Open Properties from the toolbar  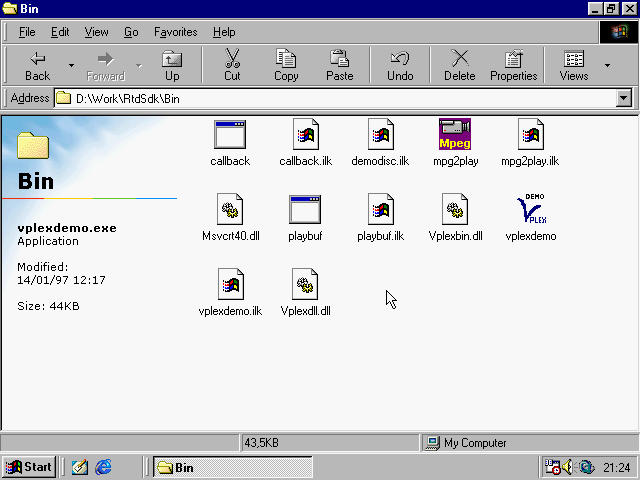513,66
